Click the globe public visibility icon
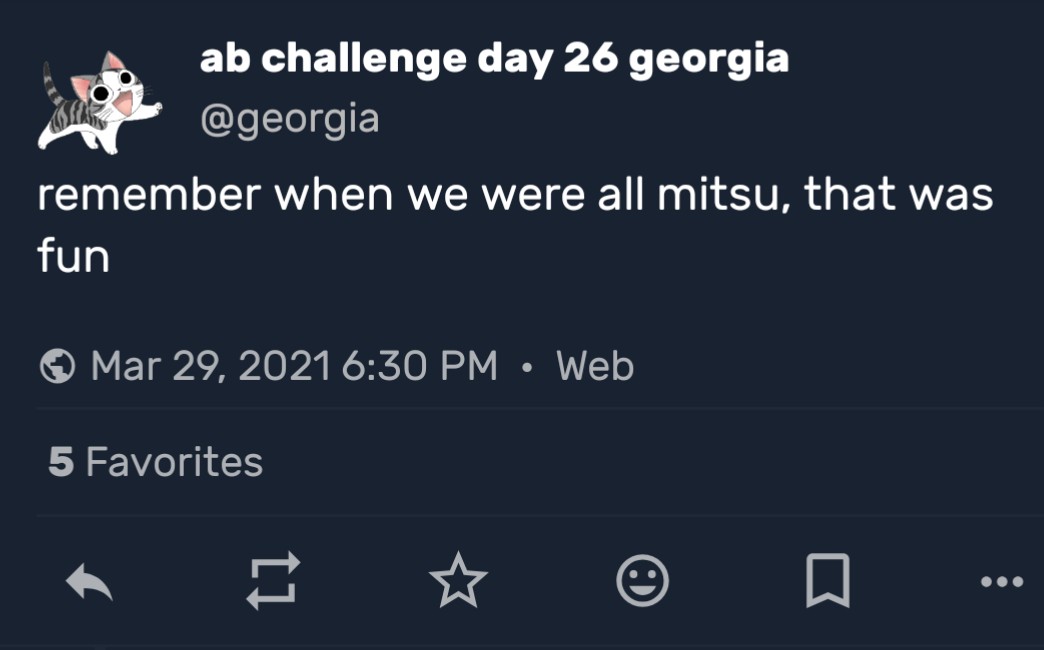This screenshot has height=650, width=1044. 58,366
